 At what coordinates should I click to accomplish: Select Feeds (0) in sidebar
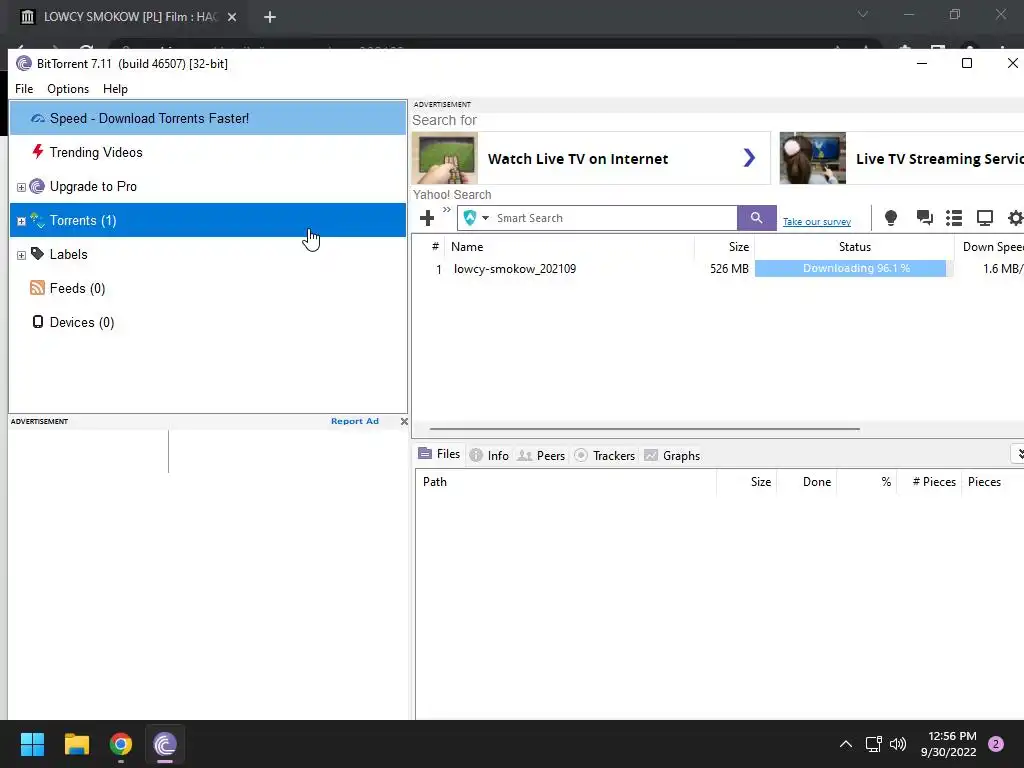(x=208, y=288)
